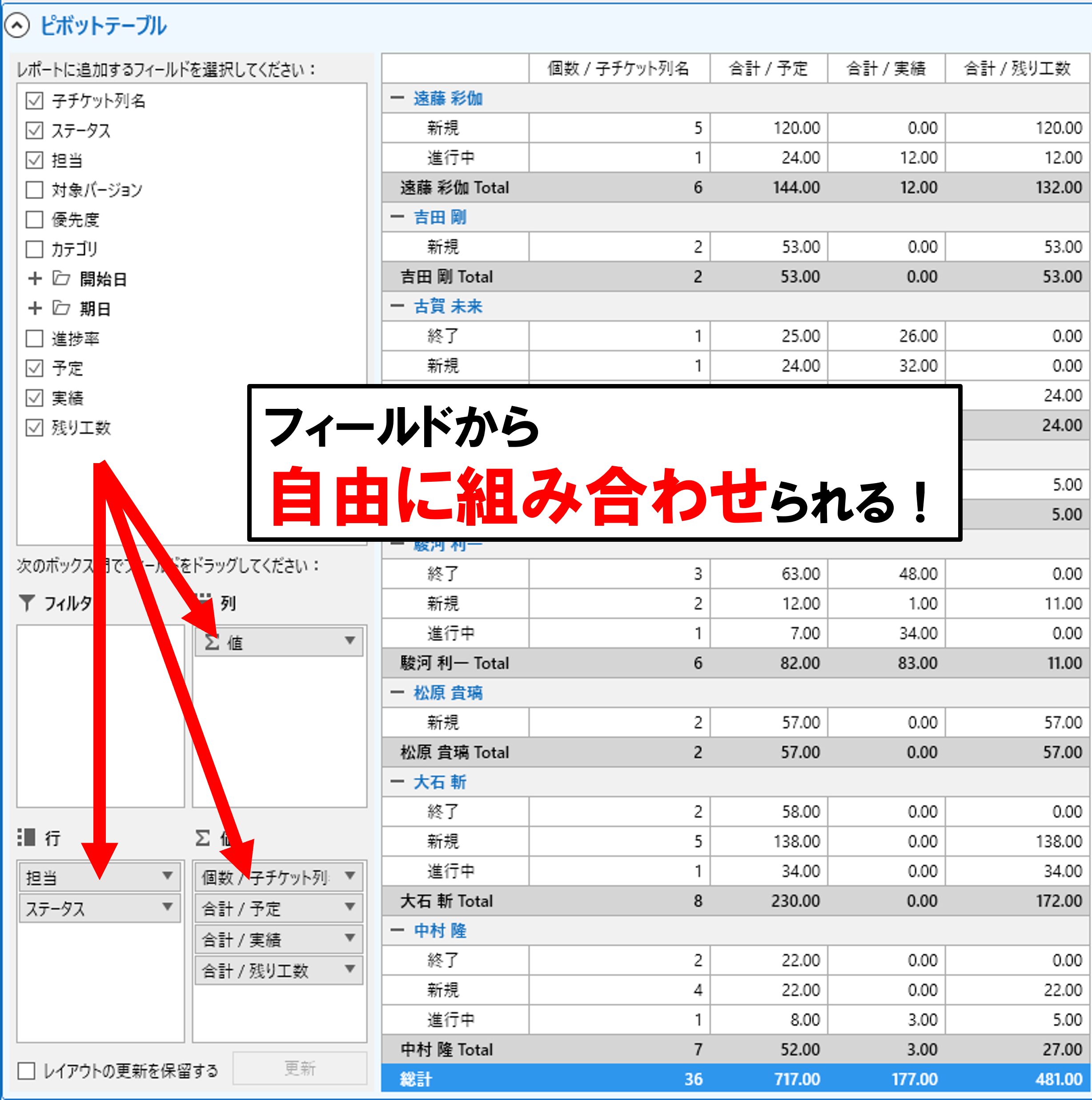This screenshot has height=1100, width=1092.
Task: Click the 行 rows area icon
Action: tap(27, 837)
